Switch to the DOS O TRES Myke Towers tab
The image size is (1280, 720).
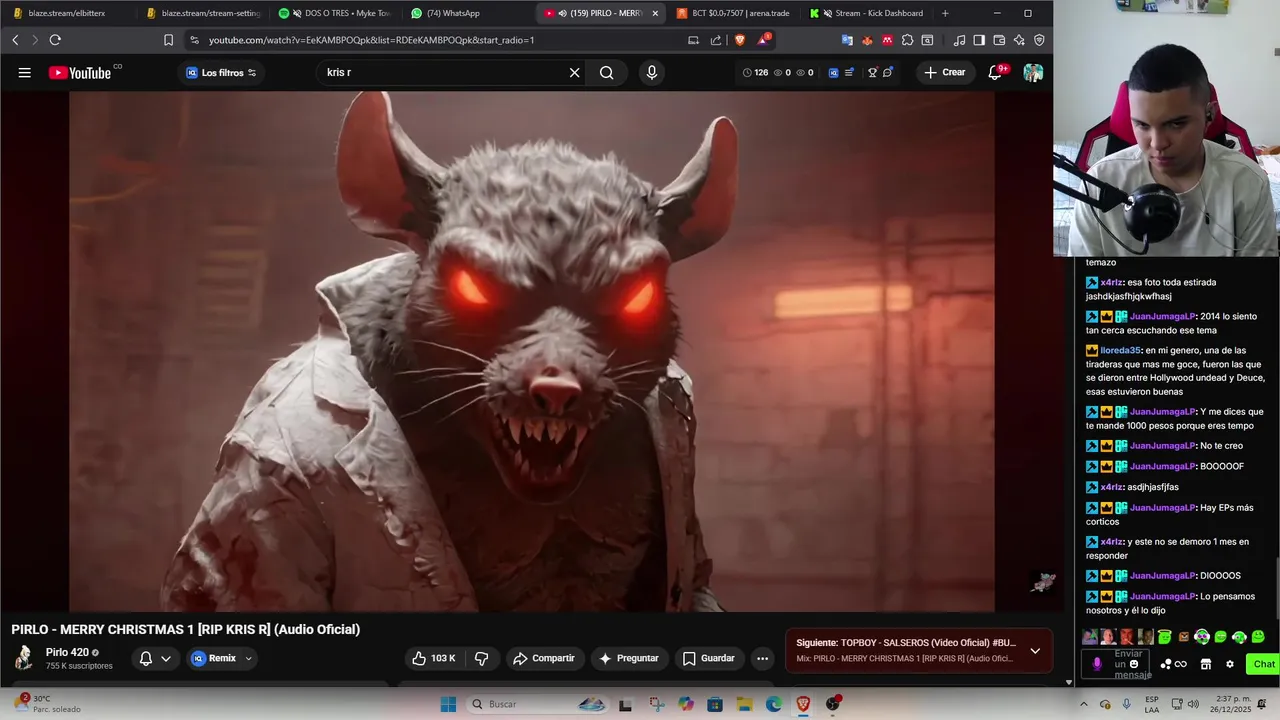(x=335, y=13)
